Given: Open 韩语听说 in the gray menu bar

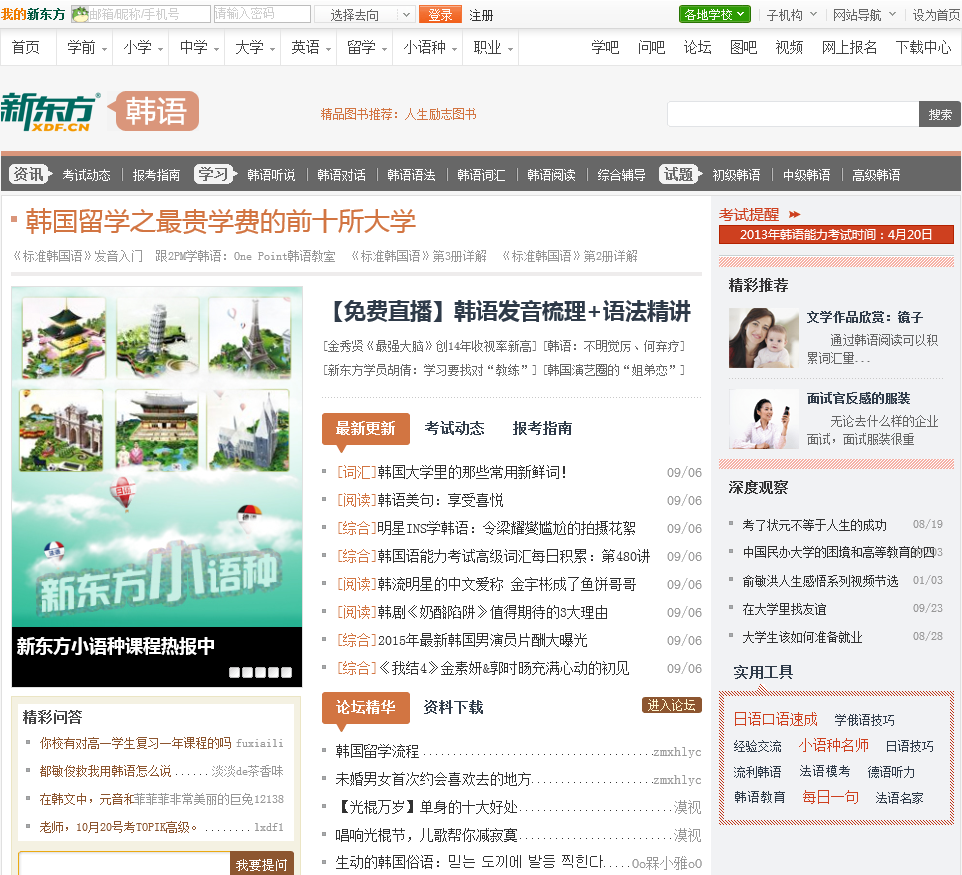Looking at the screenshot, I should point(271,175).
